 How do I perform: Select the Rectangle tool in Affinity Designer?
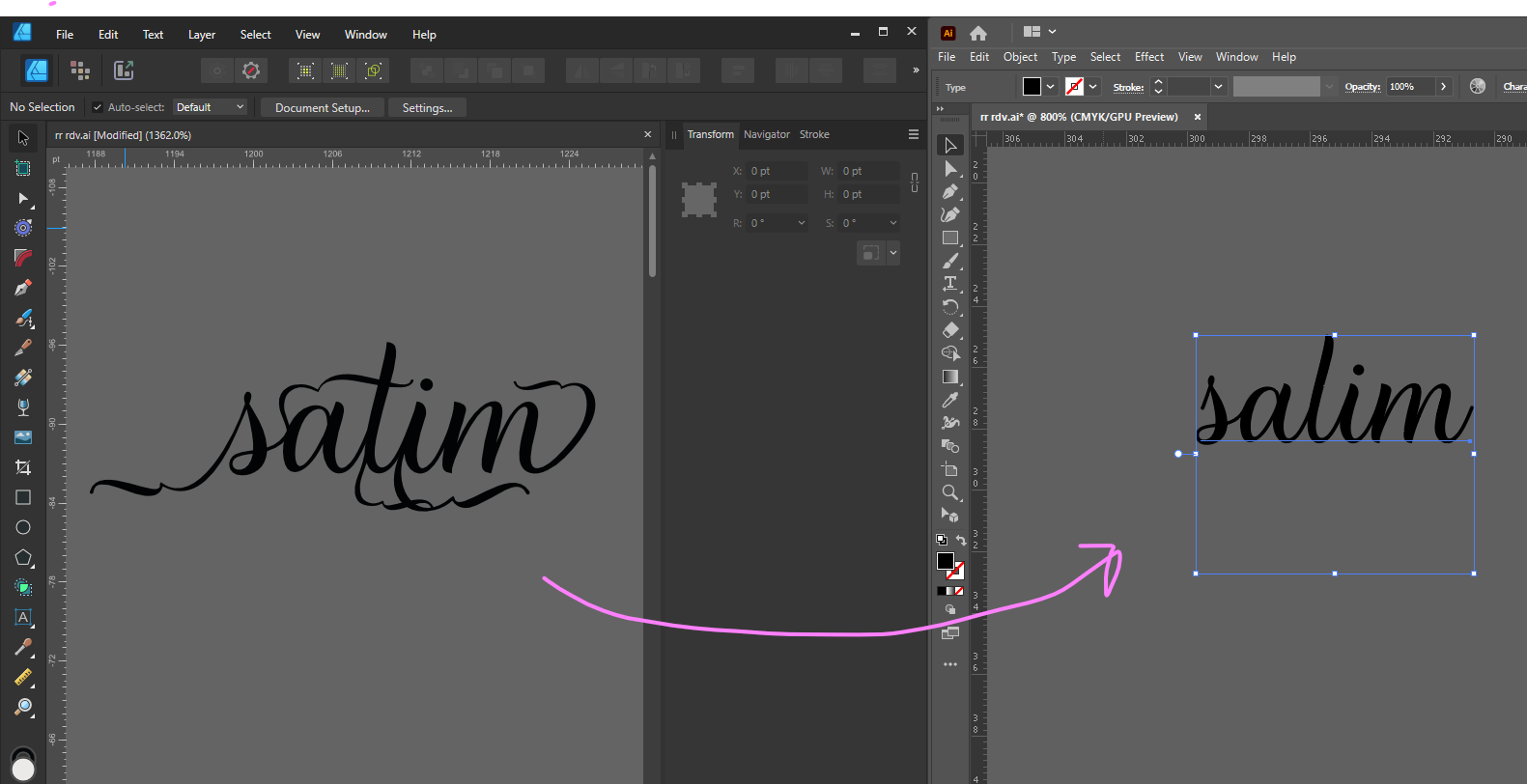[23, 497]
